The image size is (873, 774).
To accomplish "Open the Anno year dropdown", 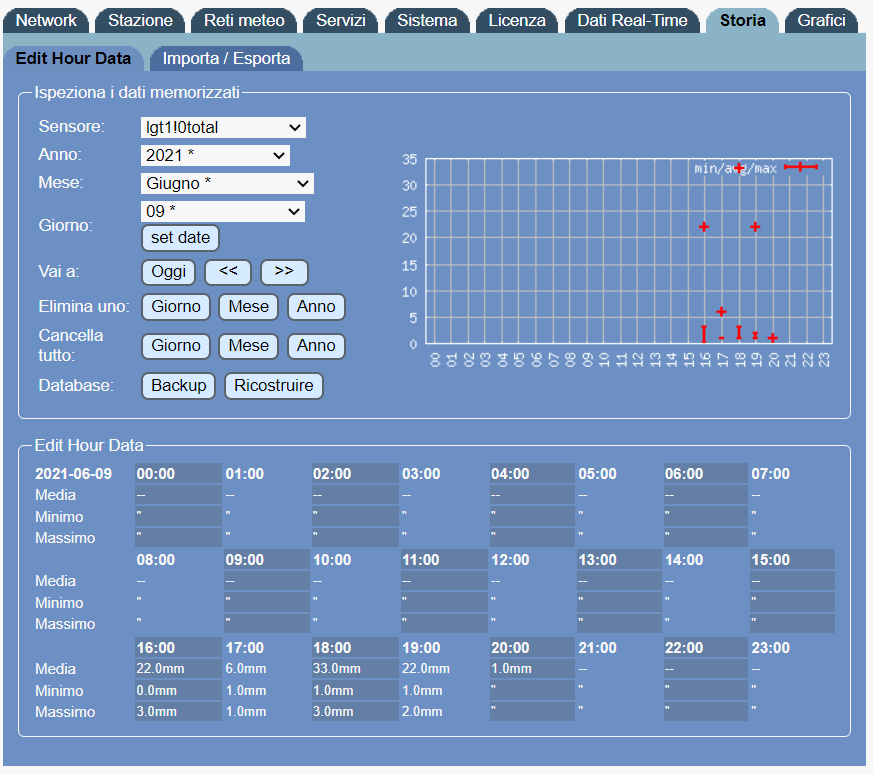I will point(215,155).
